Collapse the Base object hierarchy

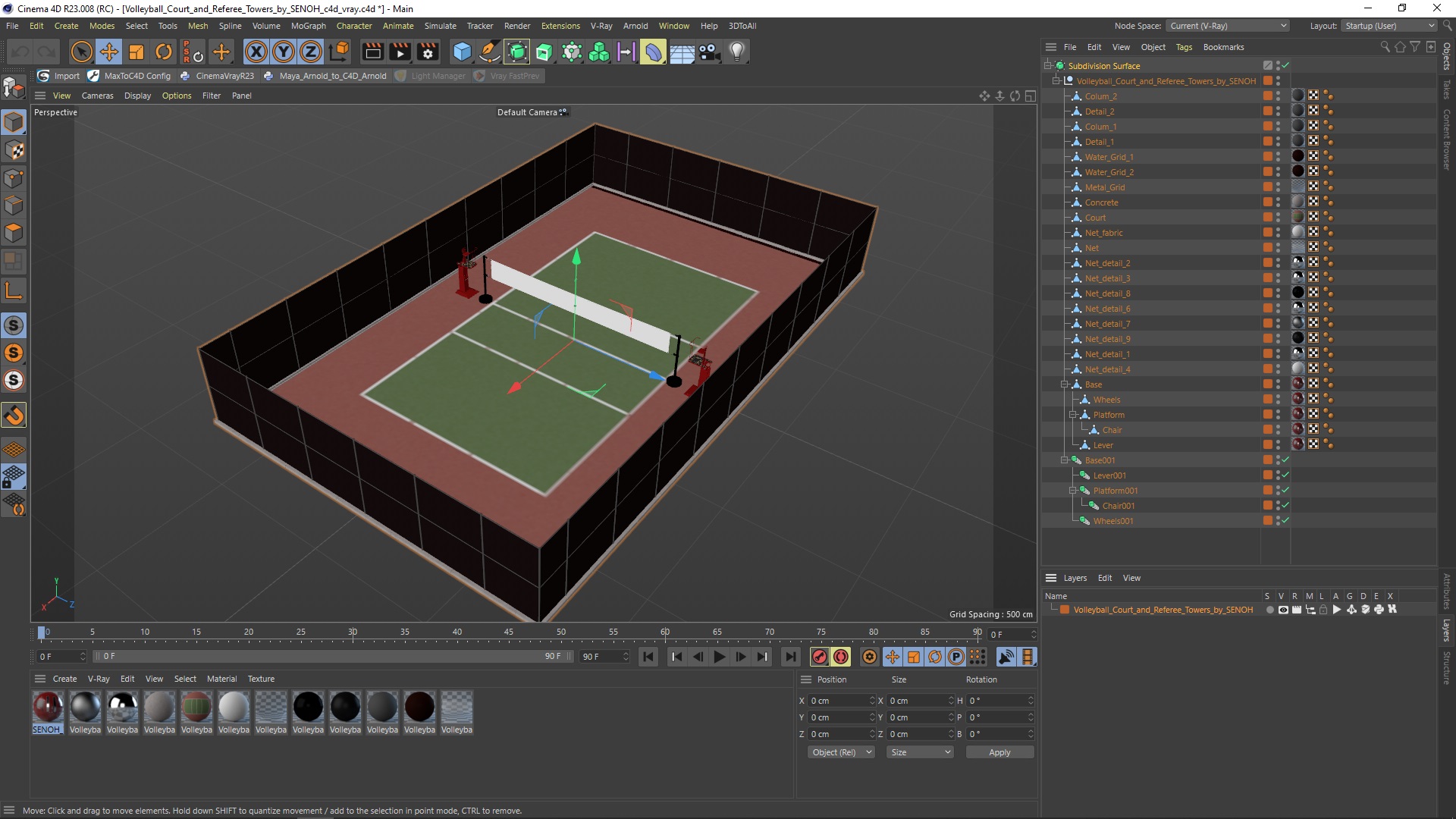[1065, 384]
